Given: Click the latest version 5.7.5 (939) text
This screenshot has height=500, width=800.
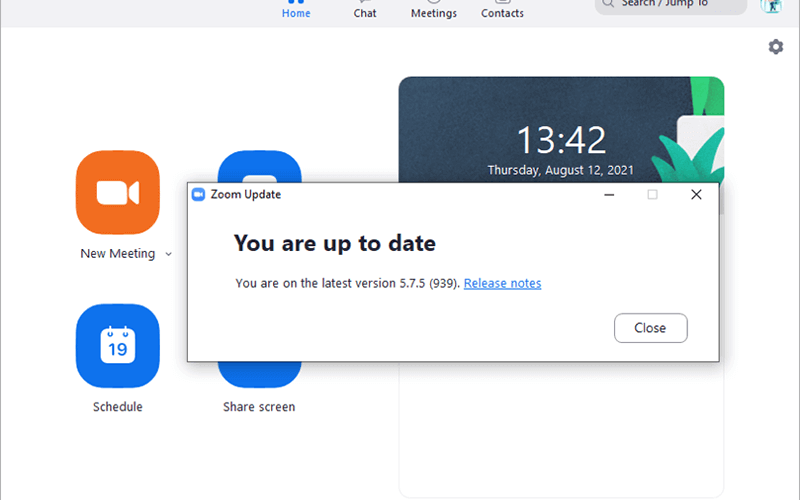Looking at the screenshot, I should click(347, 283).
